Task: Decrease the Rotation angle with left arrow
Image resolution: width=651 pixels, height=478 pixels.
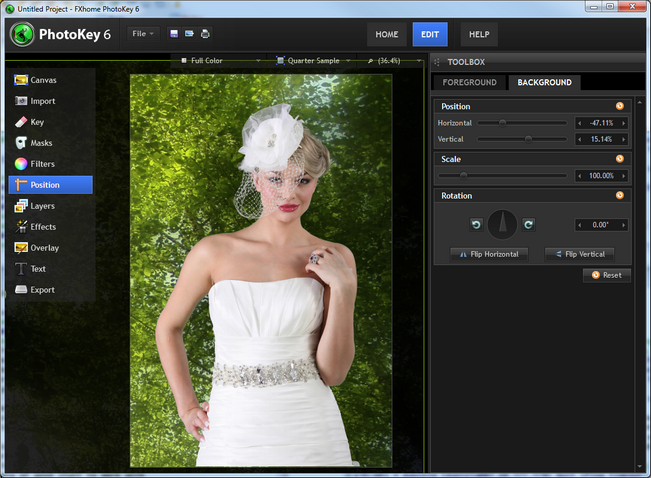Action: pyautogui.click(x=580, y=225)
